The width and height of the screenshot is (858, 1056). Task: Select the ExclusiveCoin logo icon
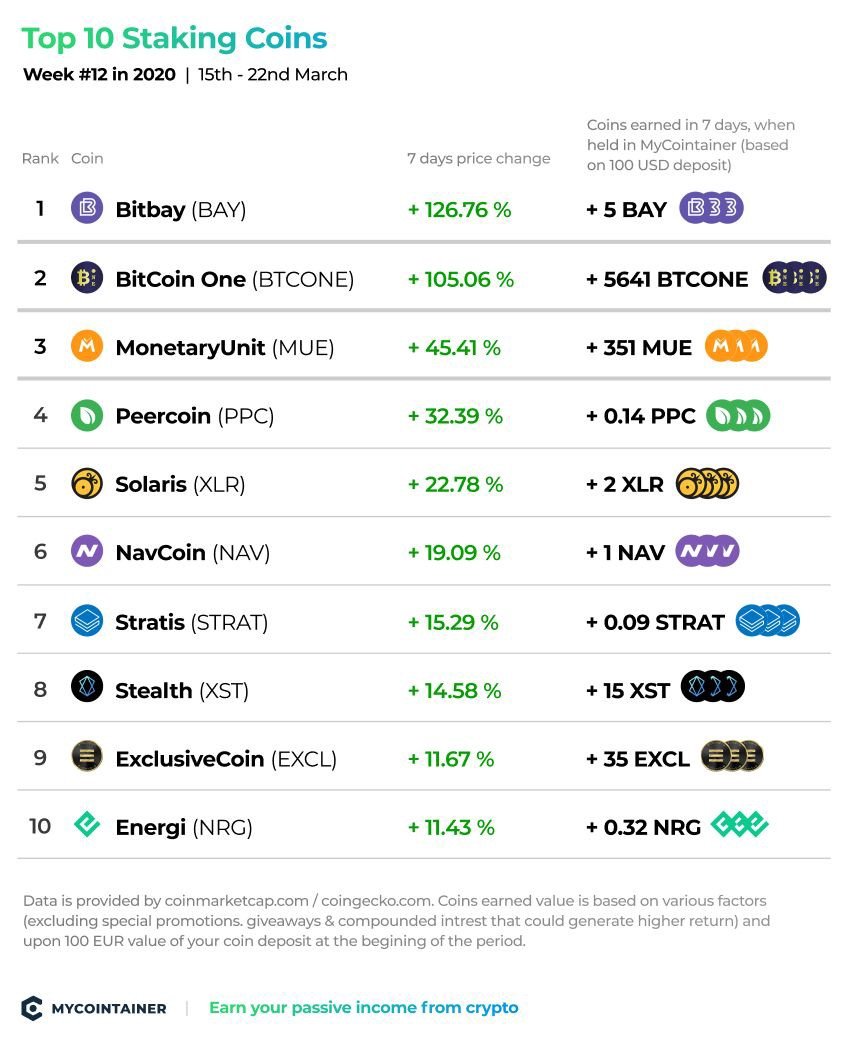click(87, 756)
